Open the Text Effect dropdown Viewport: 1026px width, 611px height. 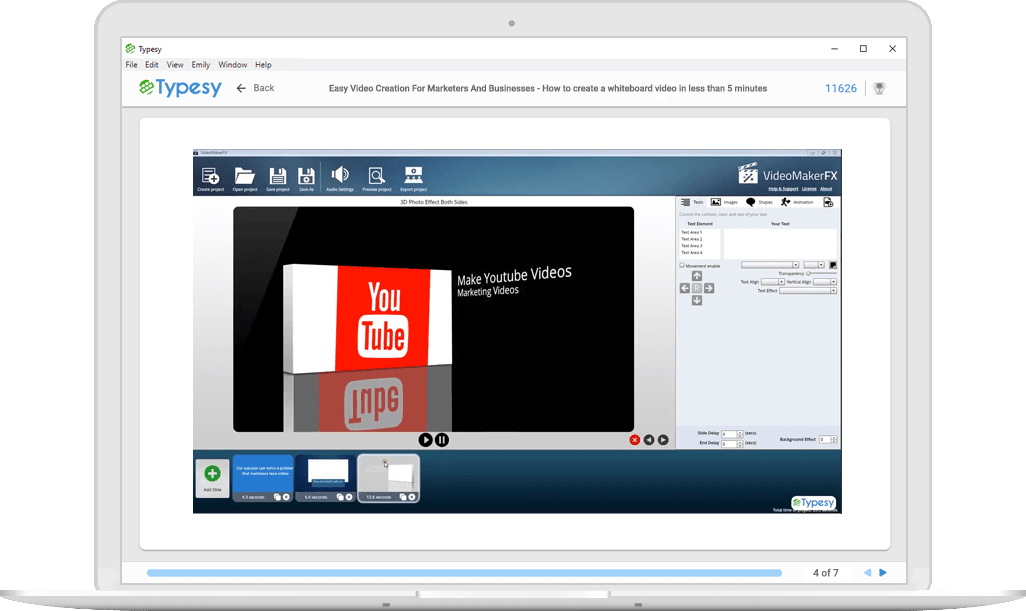point(808,290)
